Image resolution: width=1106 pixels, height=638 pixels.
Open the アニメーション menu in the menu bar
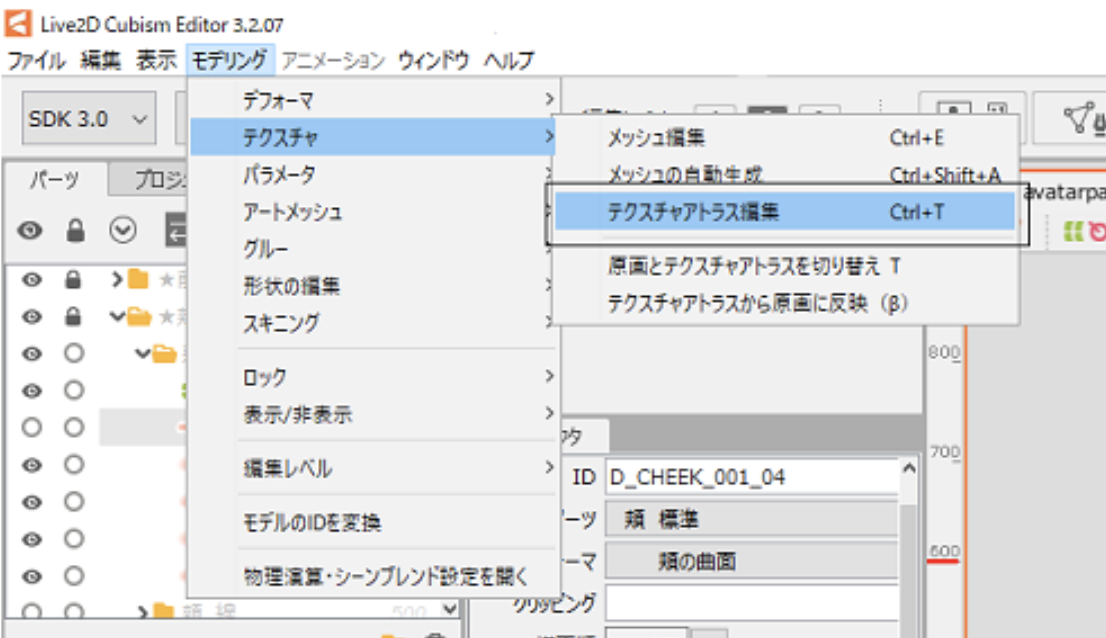333,60
